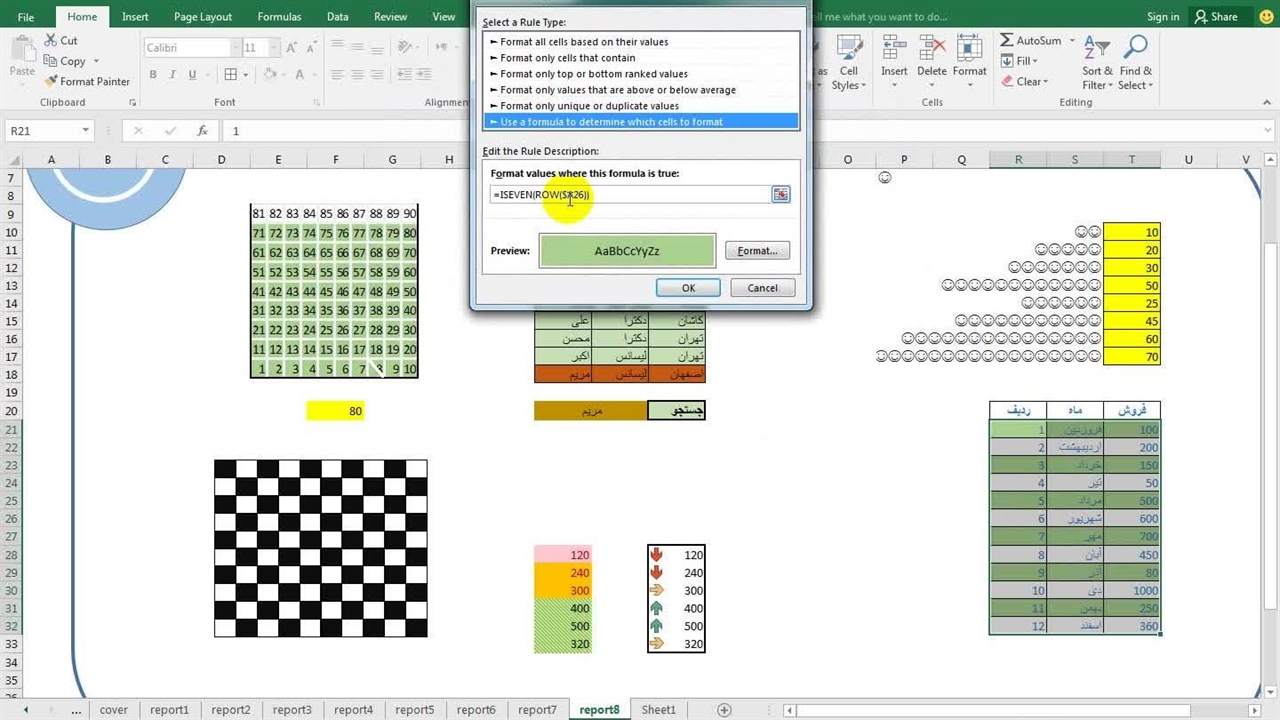Open Sort & Filter tool

[1097, 61]
